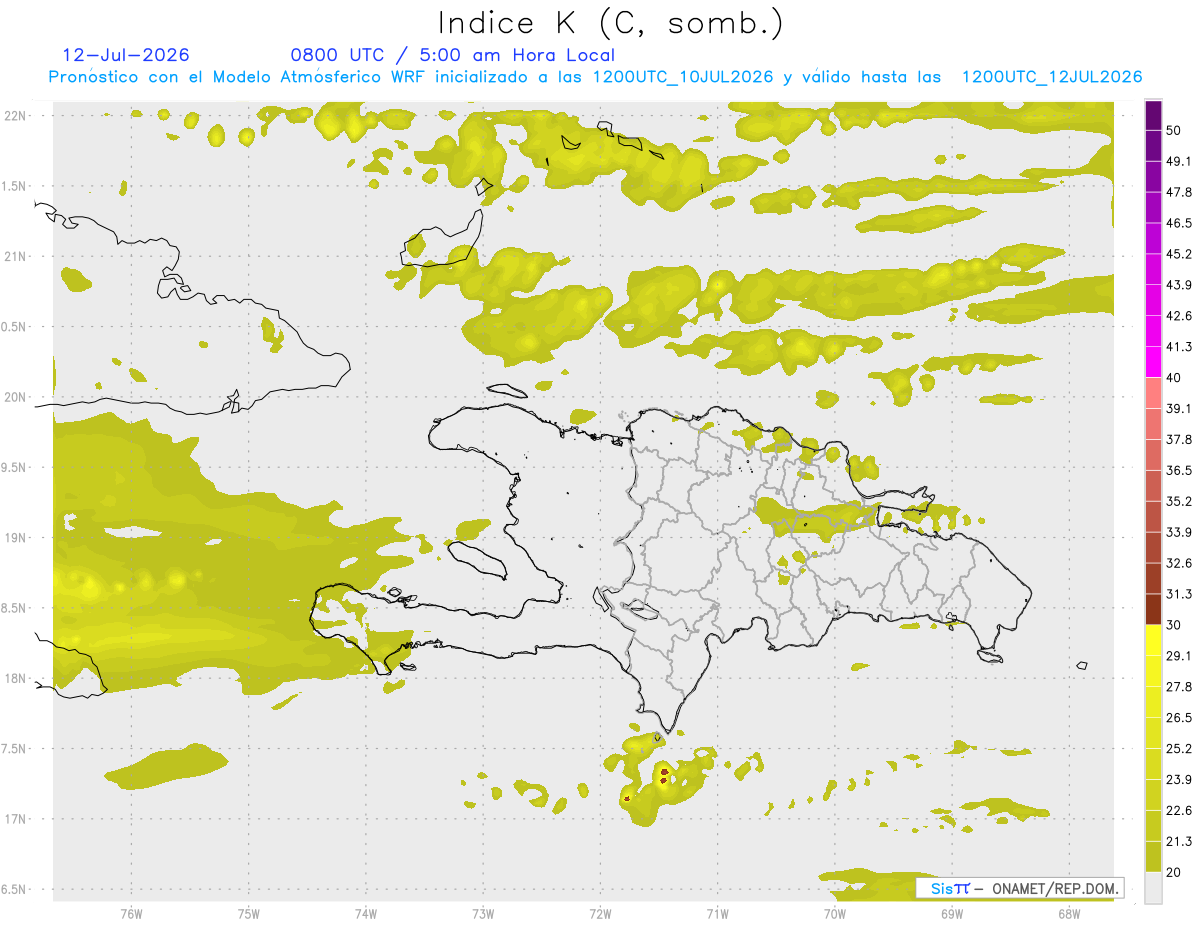Click the colorbar value "22.6"

click(1179, 810)
